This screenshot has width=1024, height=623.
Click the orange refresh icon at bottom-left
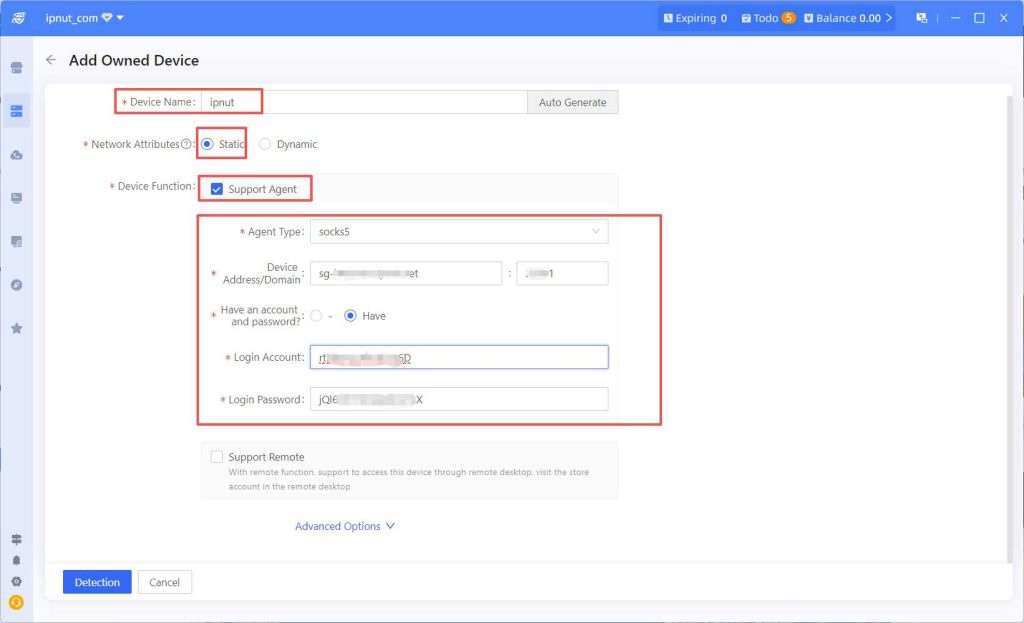[16, 602]
